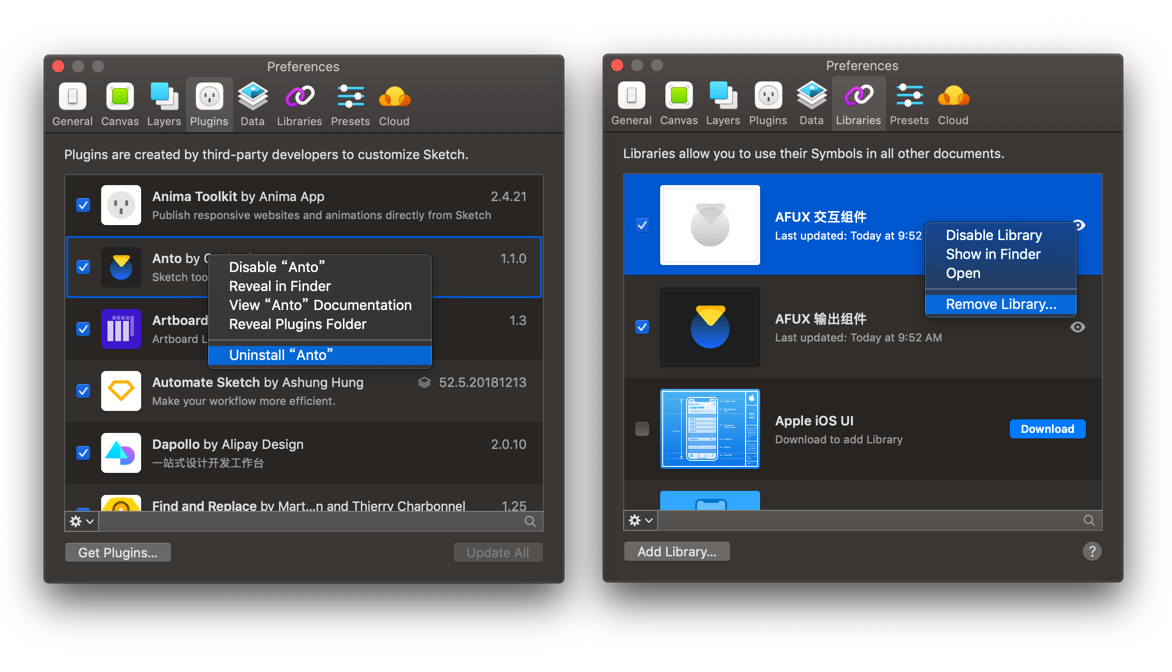Select Automate Sketch by Ashung Hung row
1172x672 pixels.
click(x=304, y=391)
